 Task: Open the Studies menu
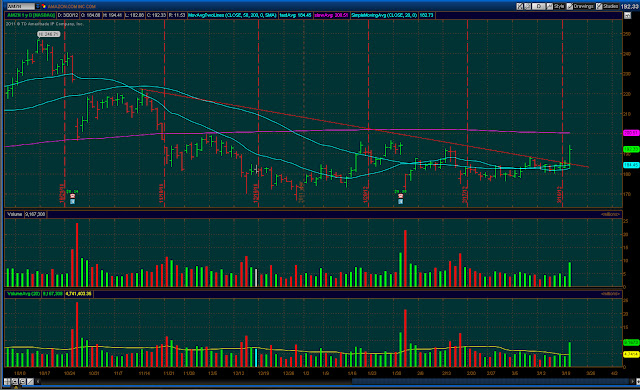[607, 7]
